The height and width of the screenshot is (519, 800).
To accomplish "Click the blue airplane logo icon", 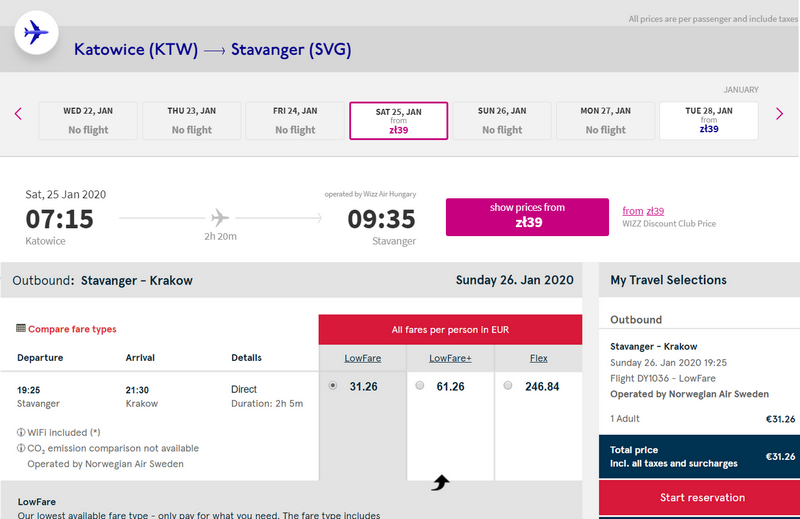I will click(36, 33).
